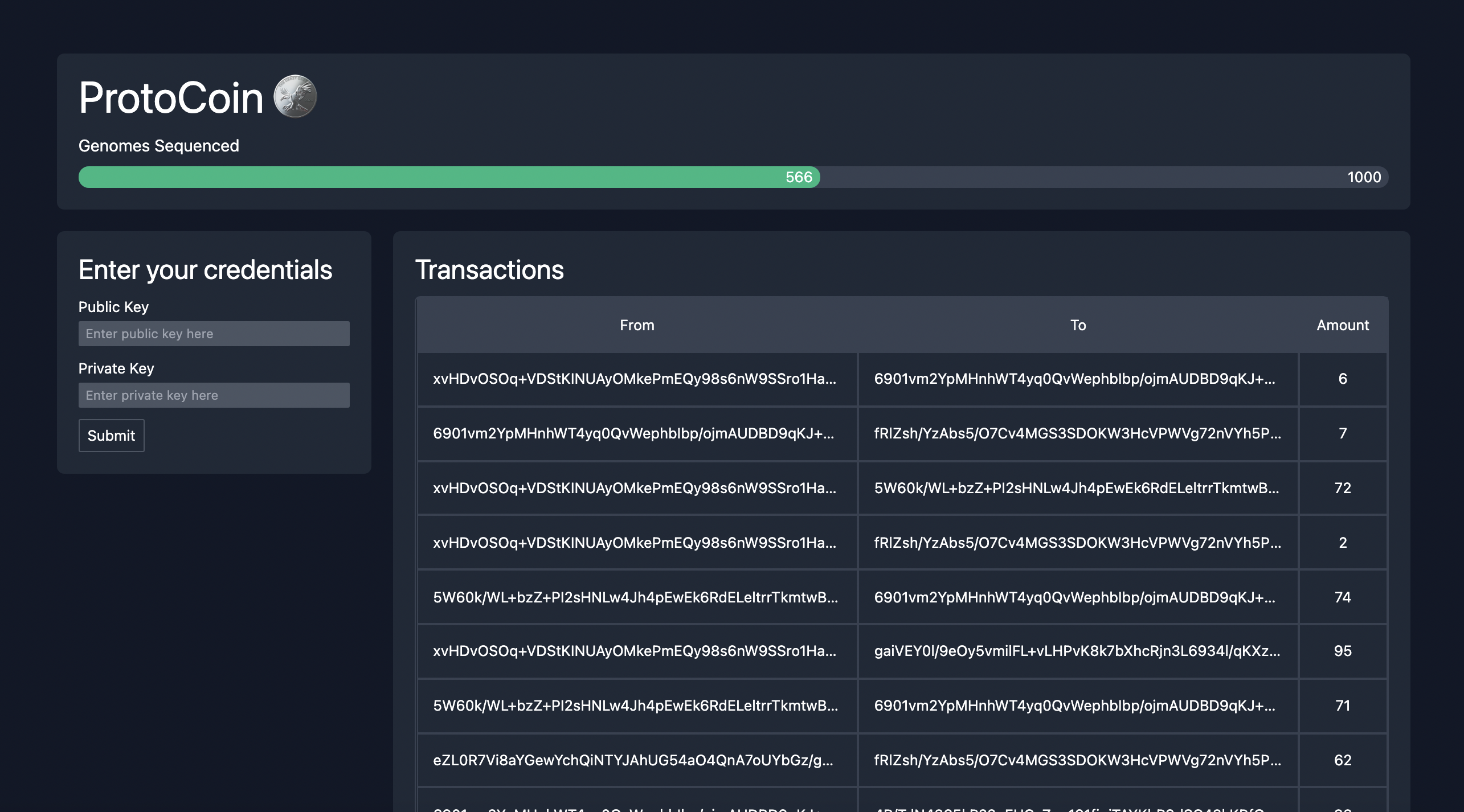
Task: Select the To address in the amount 7 row
Action: [x=1077, y=433]
